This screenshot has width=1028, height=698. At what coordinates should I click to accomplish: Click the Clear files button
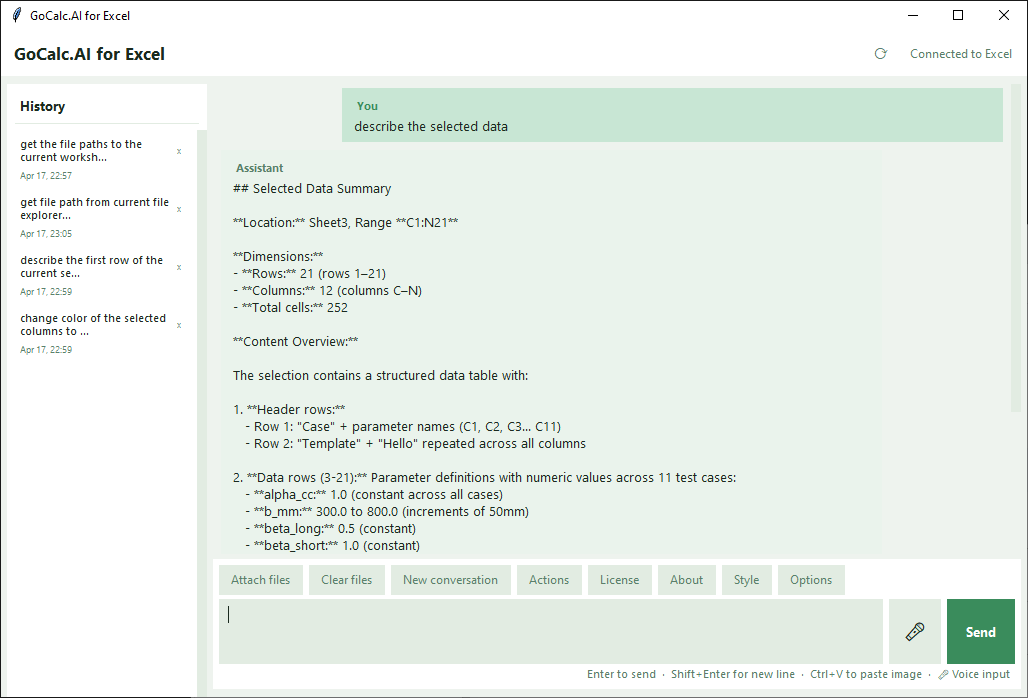point(346,580)
